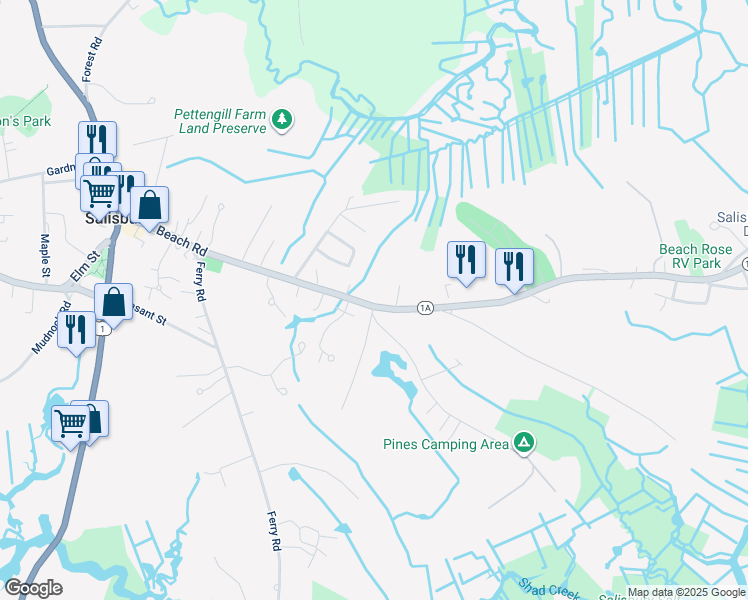Viewport: 748px width, 600px height.
Task: Select the shopping cart marker by Route 1 south
Action: (x=71, y=427)
